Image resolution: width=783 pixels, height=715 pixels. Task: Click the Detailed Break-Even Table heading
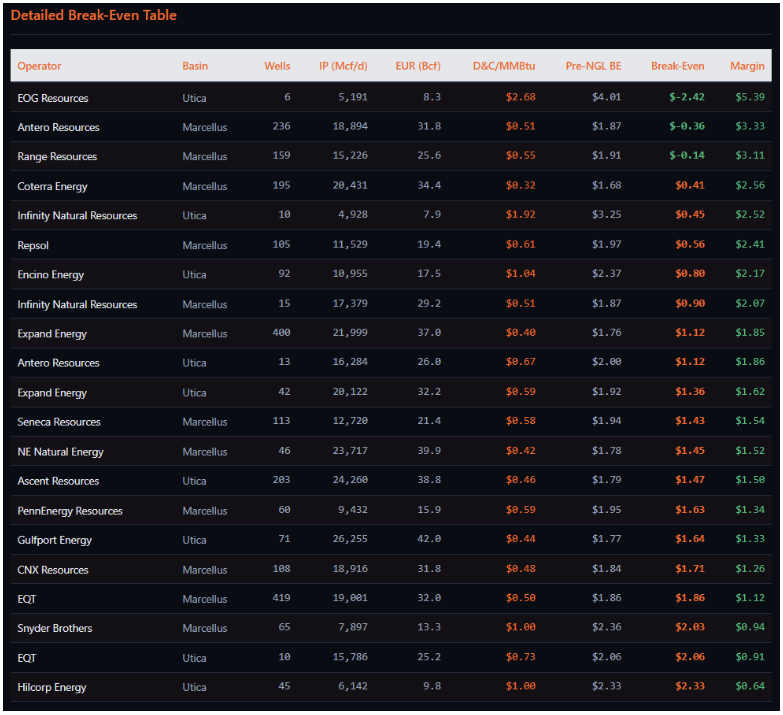pyautogui.click(x=94, y=16)
